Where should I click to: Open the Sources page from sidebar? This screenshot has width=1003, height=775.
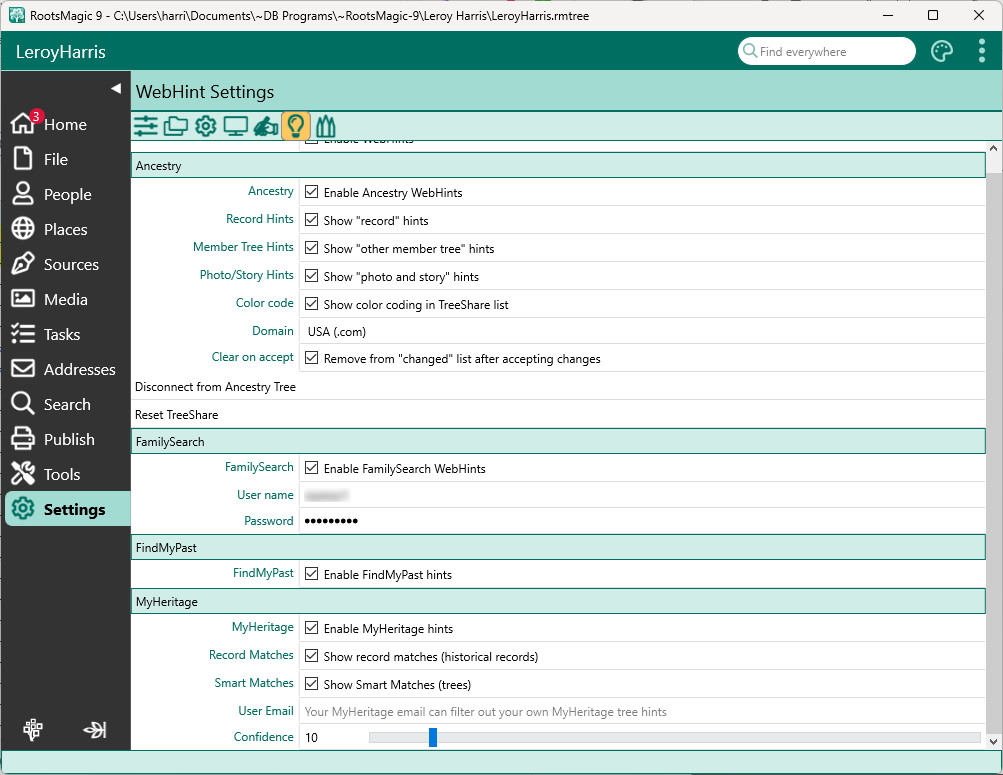[70, 265]
